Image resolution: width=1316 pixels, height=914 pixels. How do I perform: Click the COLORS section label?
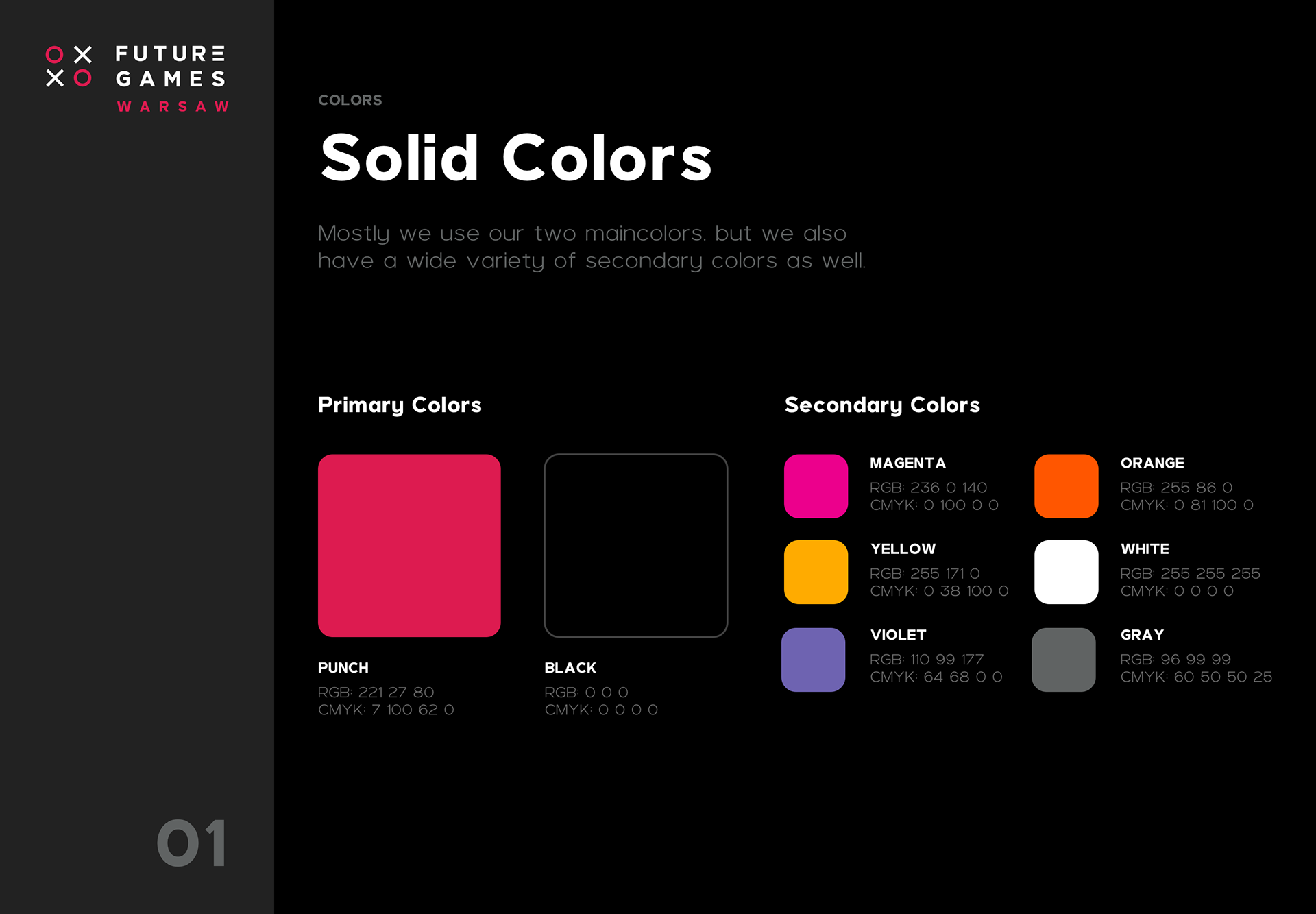coord(350,100)
